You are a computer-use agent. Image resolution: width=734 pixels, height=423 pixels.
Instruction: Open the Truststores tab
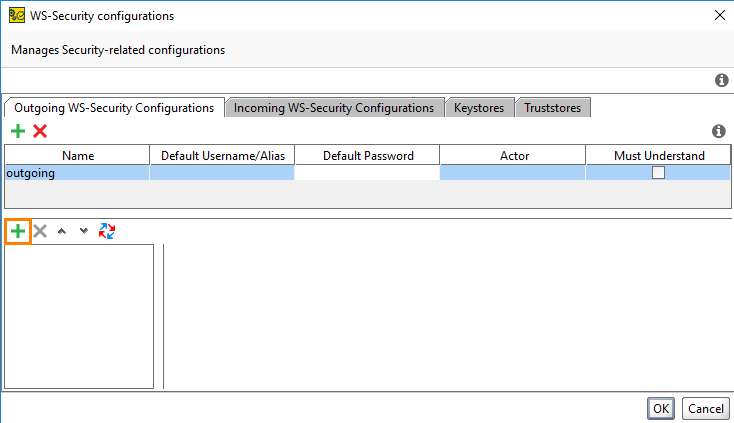pyautogui.click(x=554, y=108)
